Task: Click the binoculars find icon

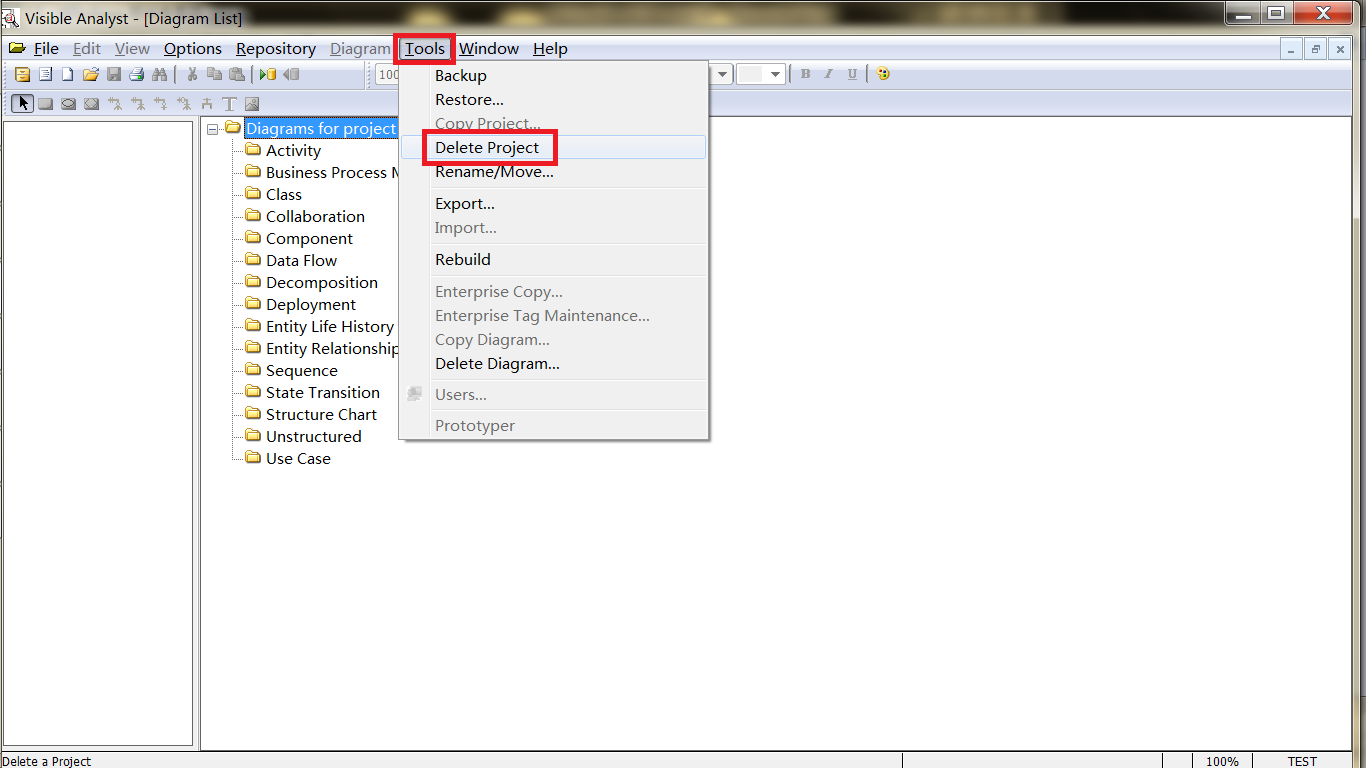Action: point(160,74)
